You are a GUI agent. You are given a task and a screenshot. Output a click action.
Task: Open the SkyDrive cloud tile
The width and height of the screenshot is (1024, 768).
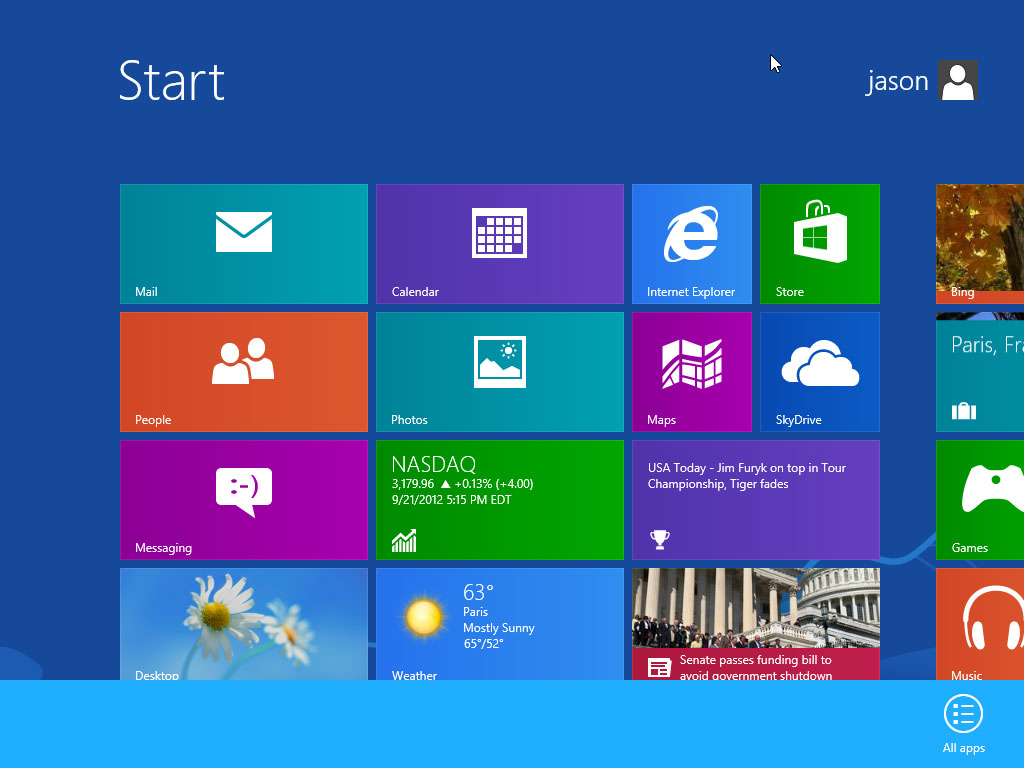tap(820, 372)
